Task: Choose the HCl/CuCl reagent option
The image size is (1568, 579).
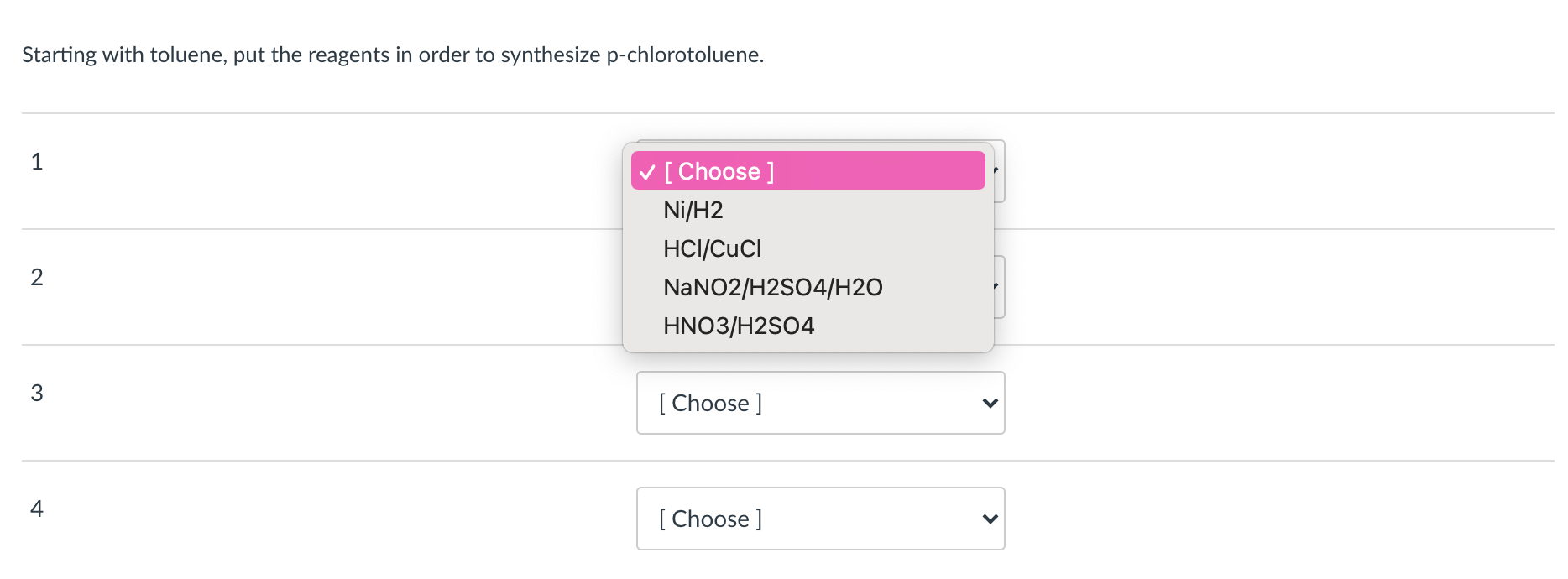Action: (x=712, y=248)
